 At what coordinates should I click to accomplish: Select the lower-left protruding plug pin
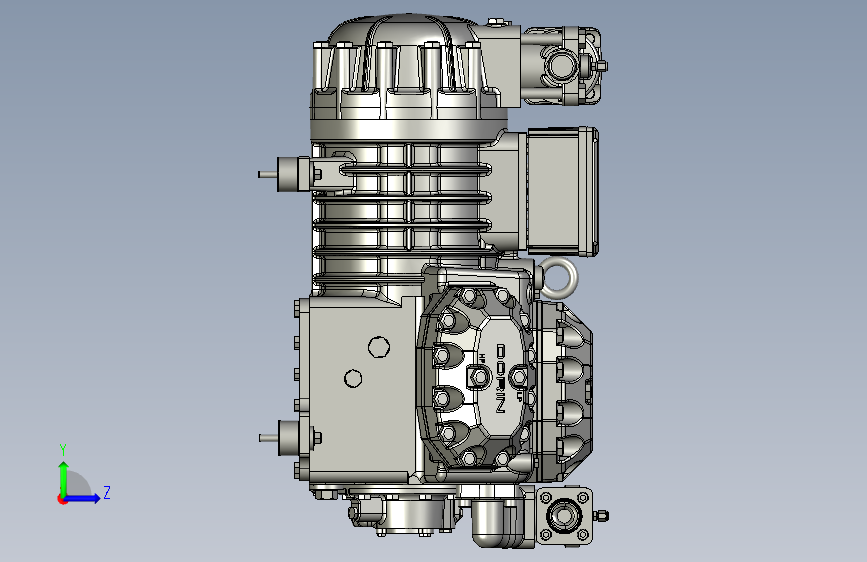pos(269,438)
